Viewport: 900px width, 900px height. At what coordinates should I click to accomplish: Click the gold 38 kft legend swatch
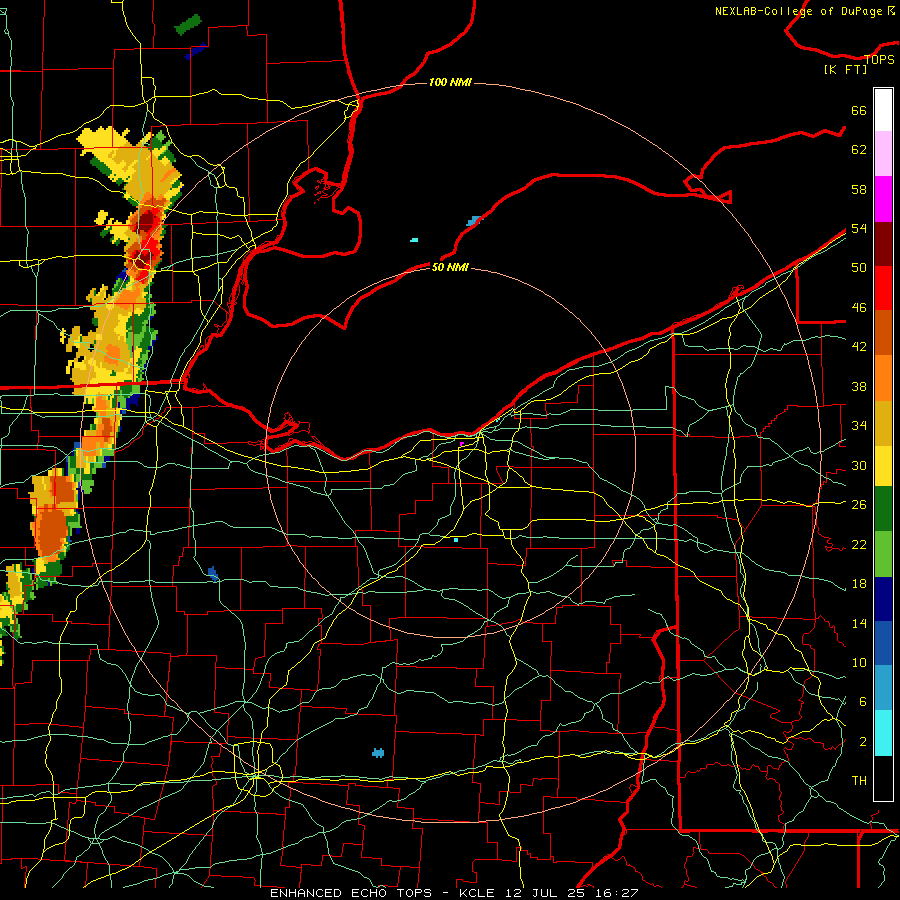[883, 423]
